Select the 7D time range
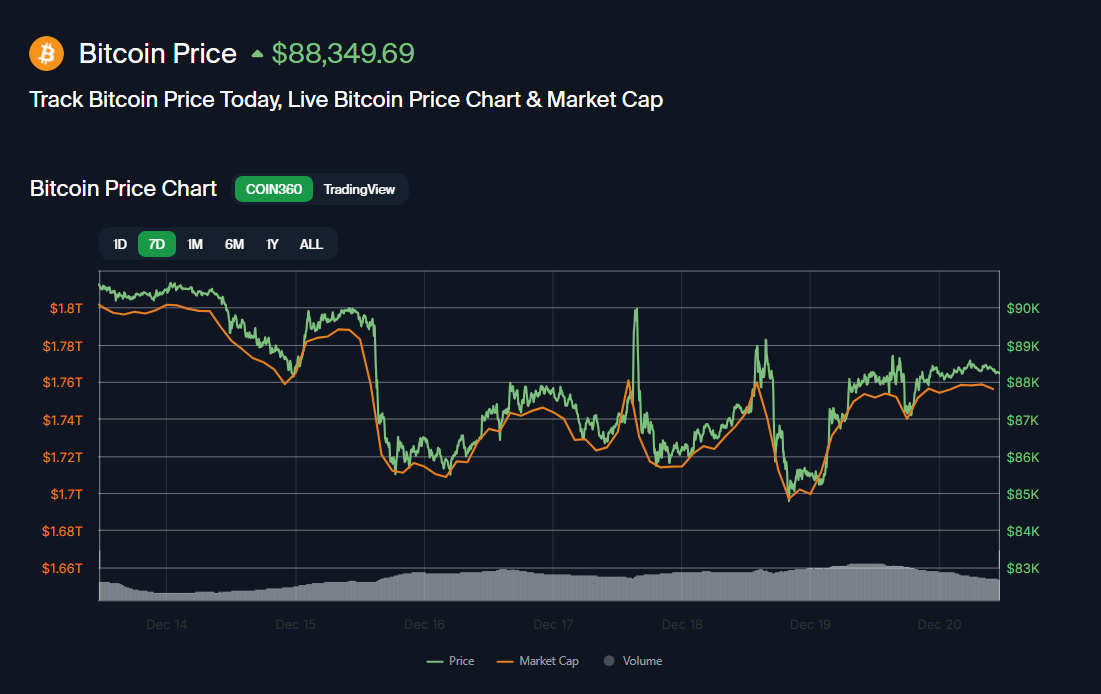This screenshot has height=694, width=1101. tap(156, 243)
